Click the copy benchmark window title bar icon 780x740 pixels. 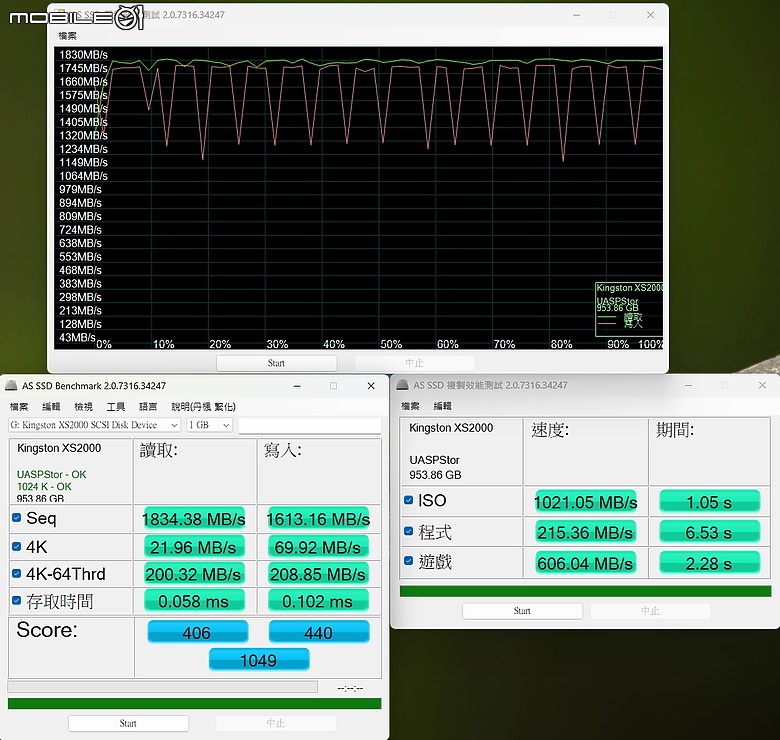(402, 385)
